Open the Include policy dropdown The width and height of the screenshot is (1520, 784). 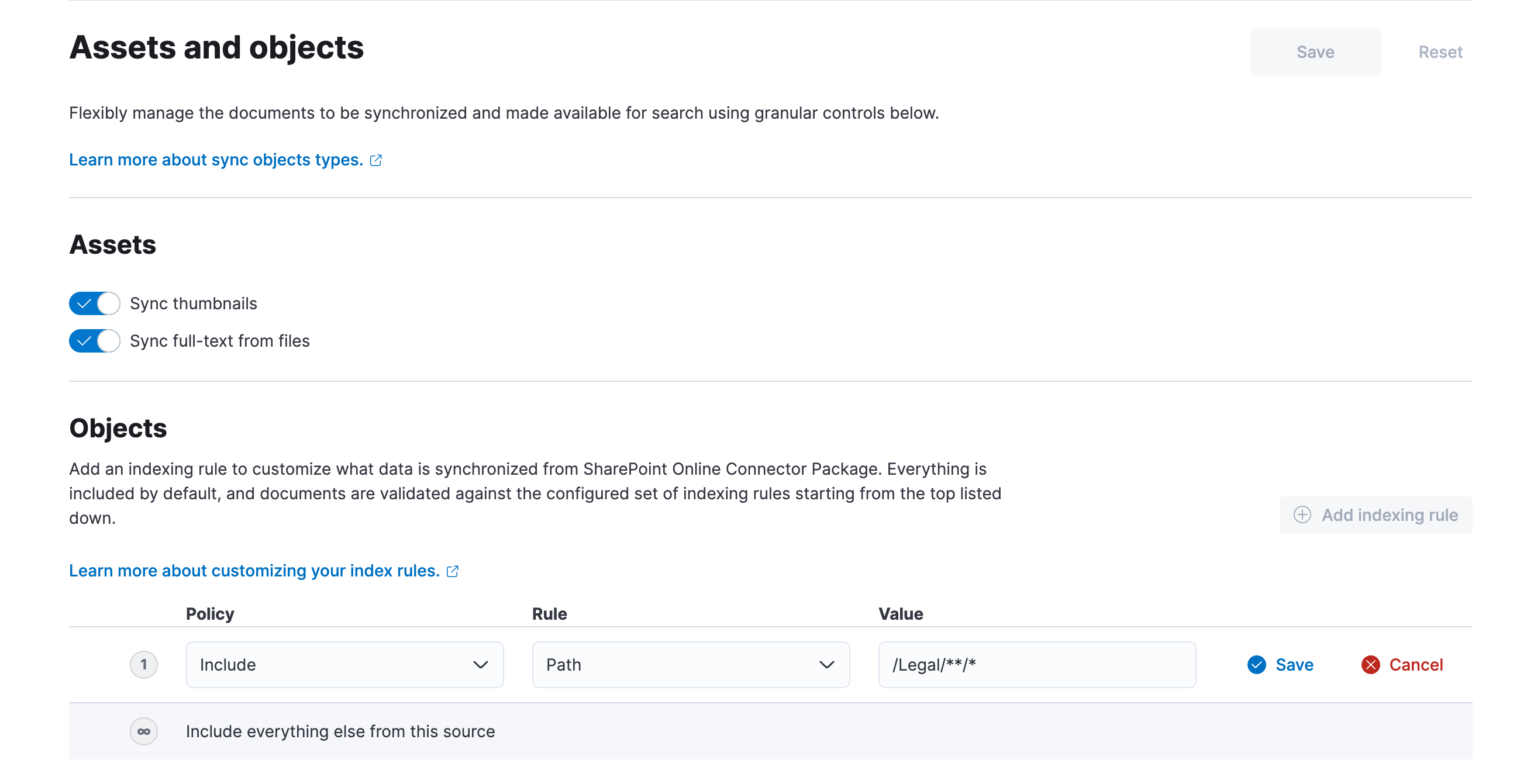[x=344, y=665]
